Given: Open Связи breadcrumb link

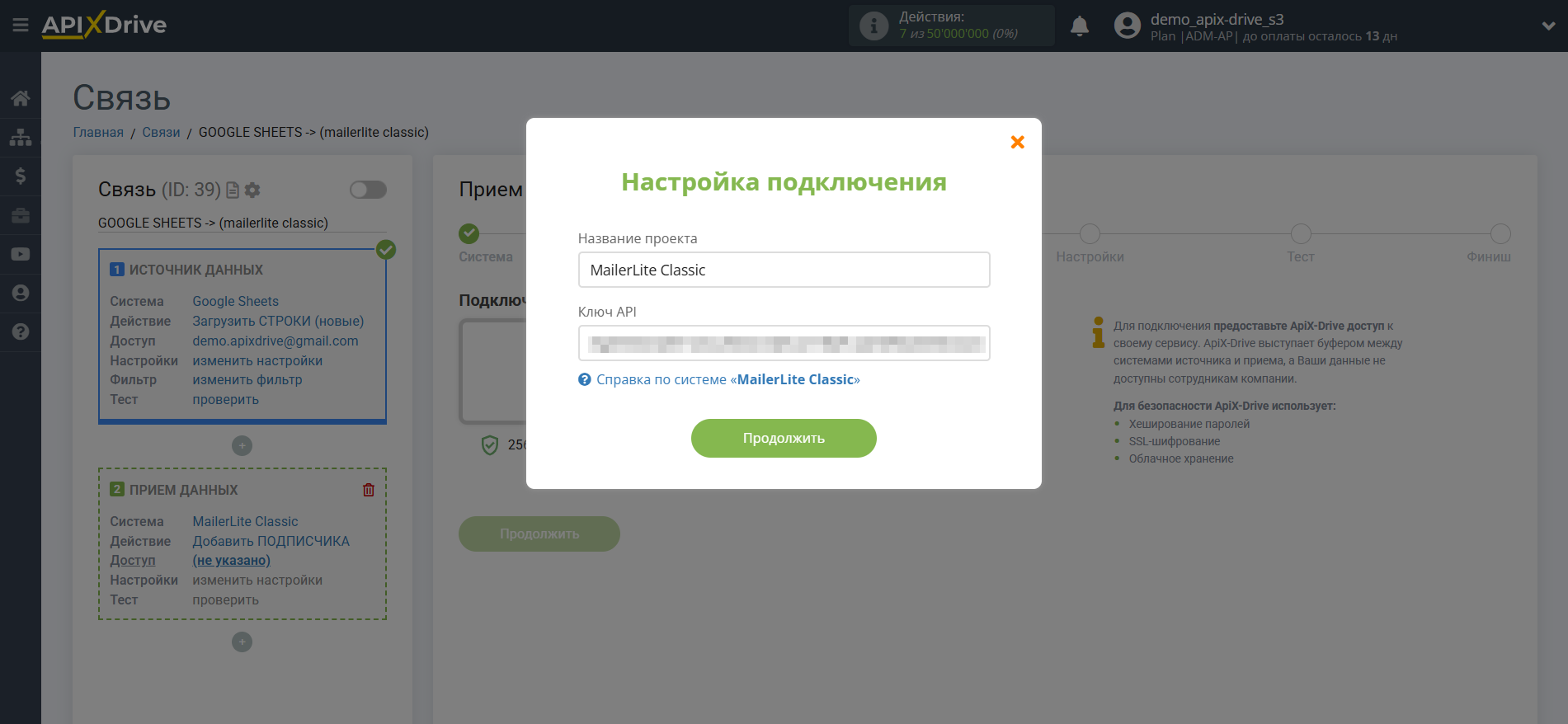Looking at the screenshot, I should (161, 132).
